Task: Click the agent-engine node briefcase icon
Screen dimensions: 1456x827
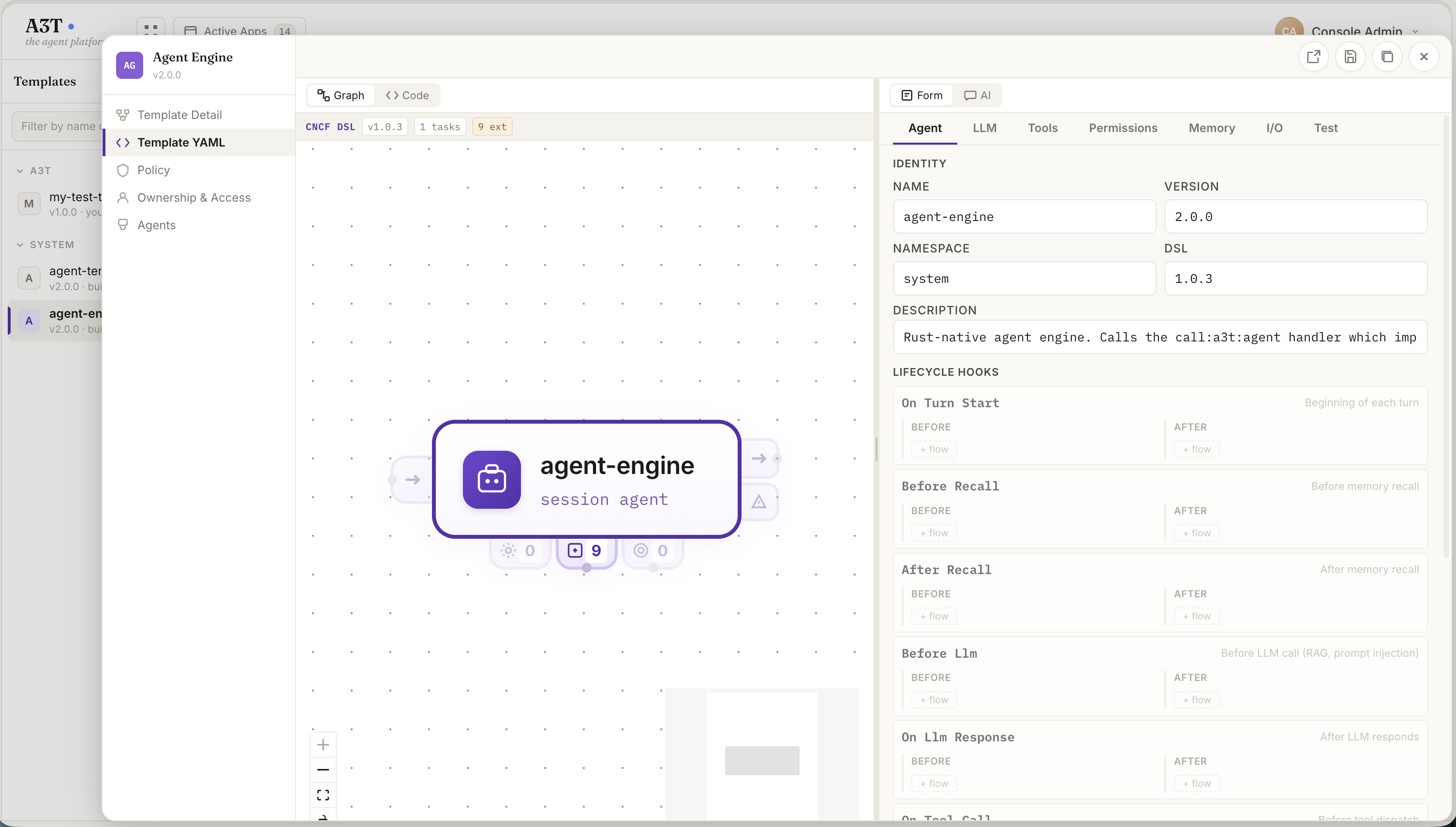Action: point(492,479)
